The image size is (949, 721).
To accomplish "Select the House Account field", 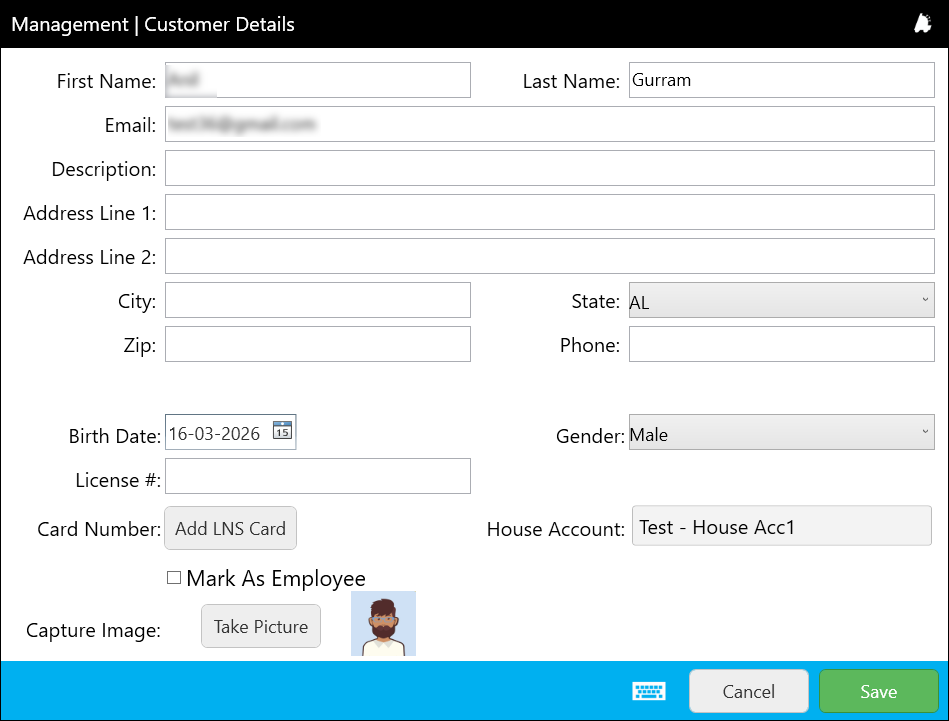I will pos(781,526).
